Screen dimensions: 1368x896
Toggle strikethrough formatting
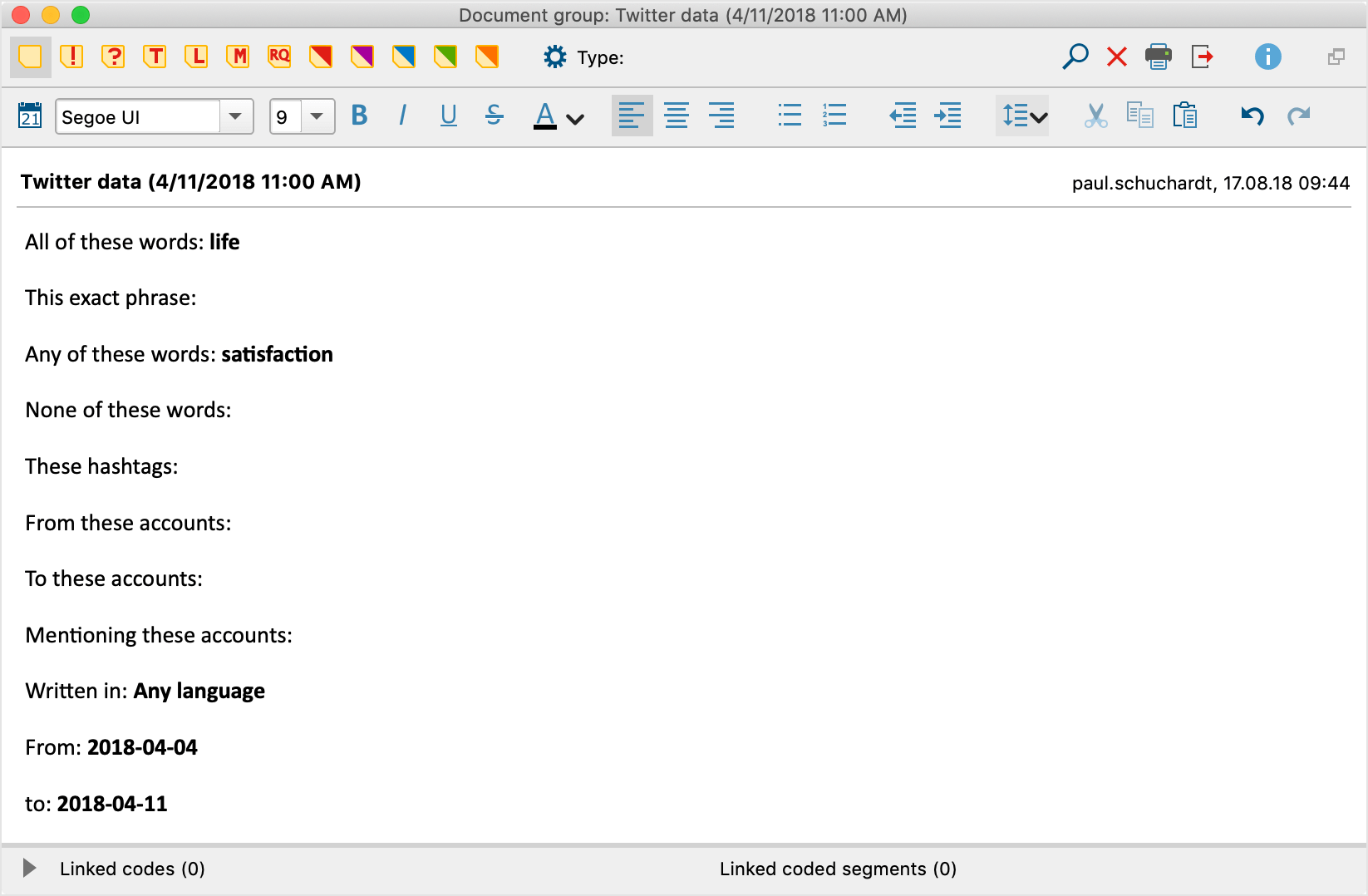[495, 116]
